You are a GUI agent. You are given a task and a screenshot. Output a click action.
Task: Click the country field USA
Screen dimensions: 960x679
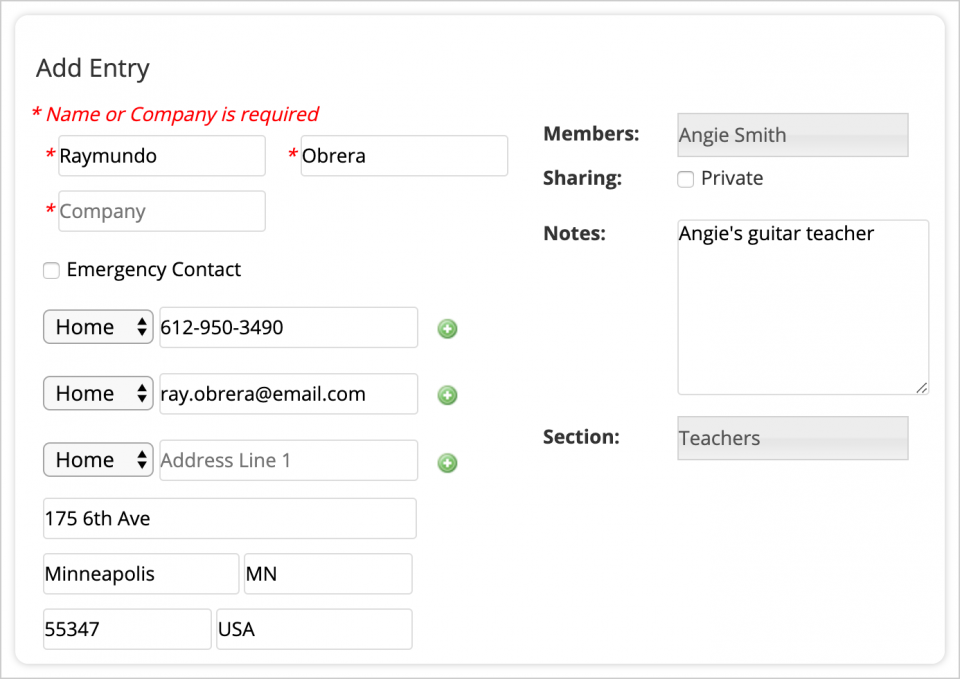pyautogui.click(x=315, y=629)
